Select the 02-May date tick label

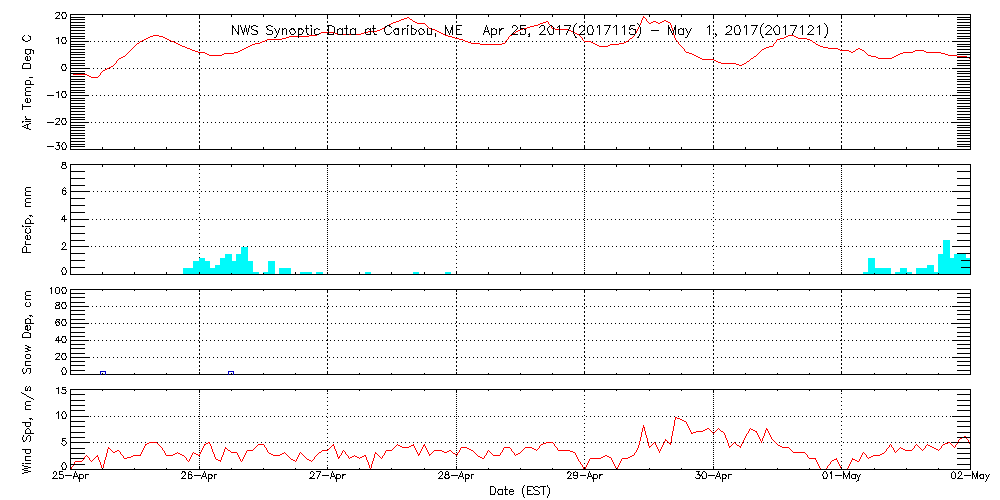[x=969, y=477]
